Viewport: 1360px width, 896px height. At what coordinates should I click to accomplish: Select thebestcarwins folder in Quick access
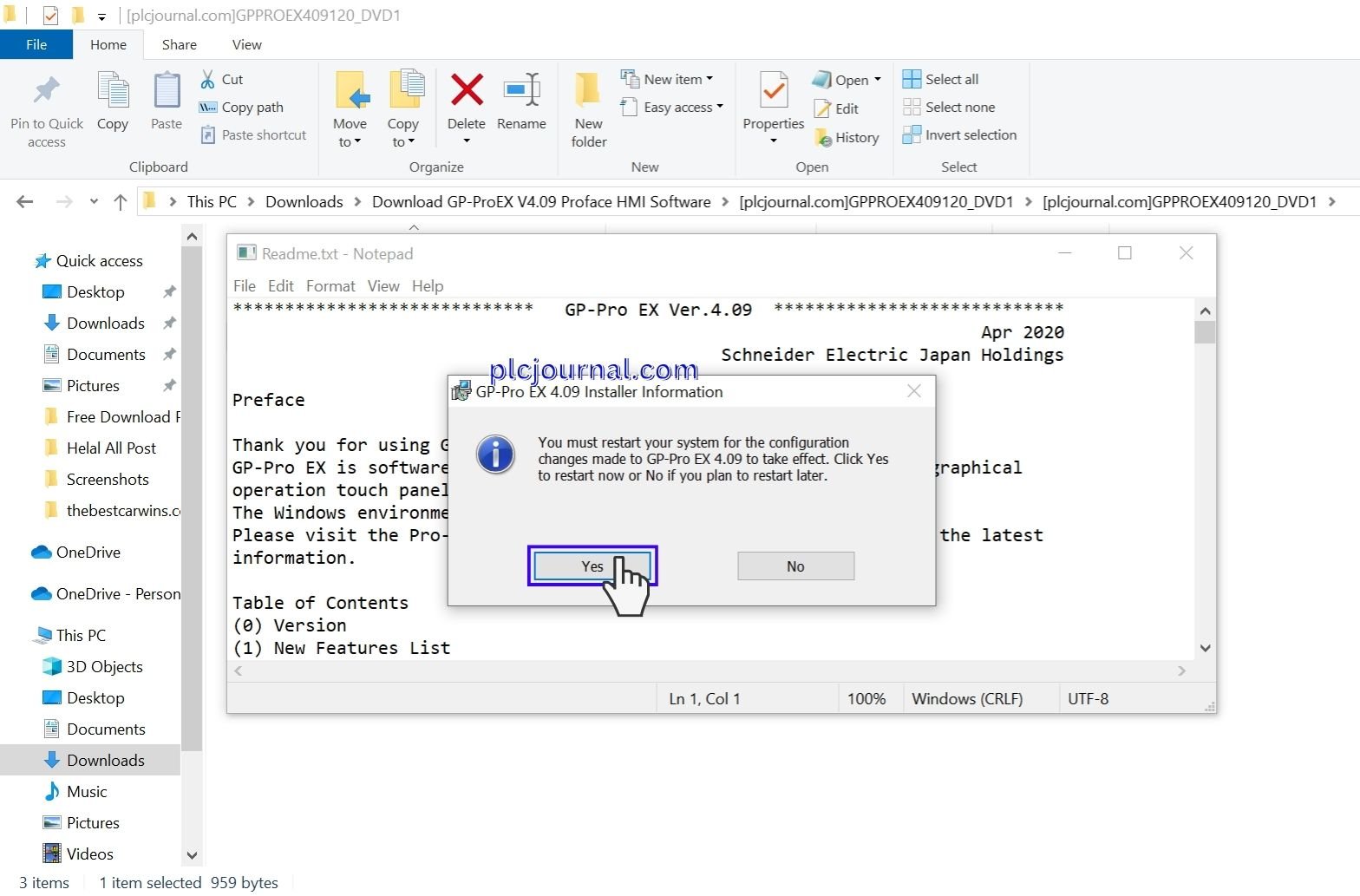pyautogui.click(x=113, y=511)
